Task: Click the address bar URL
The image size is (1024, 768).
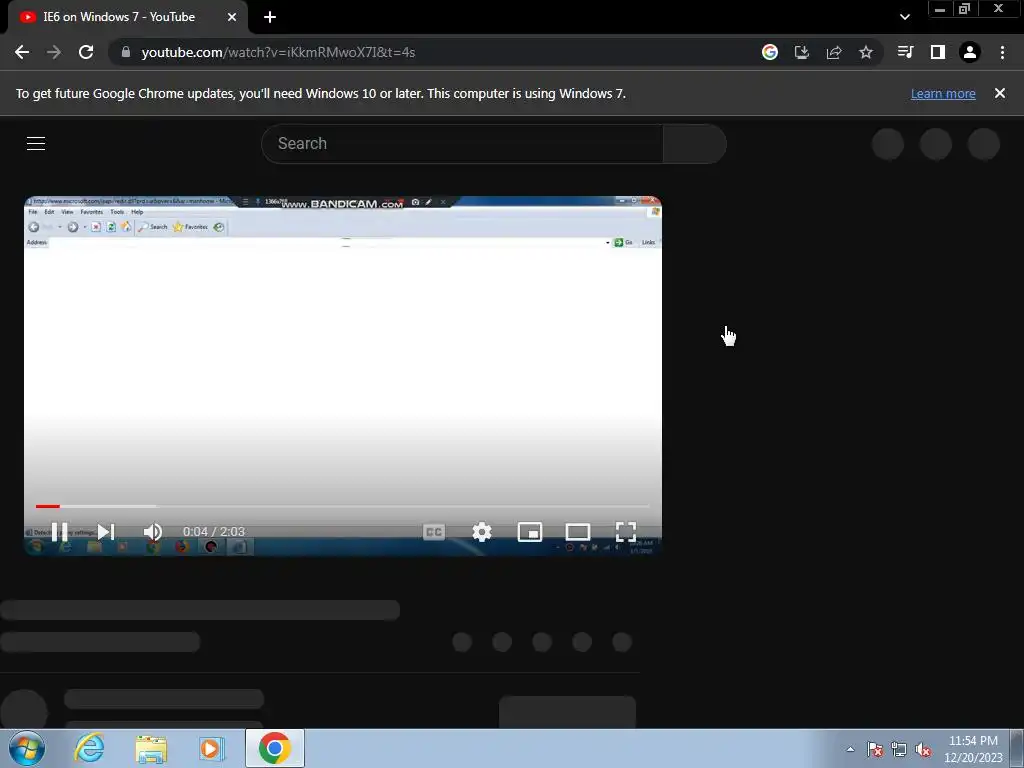Action: point(278,52)
